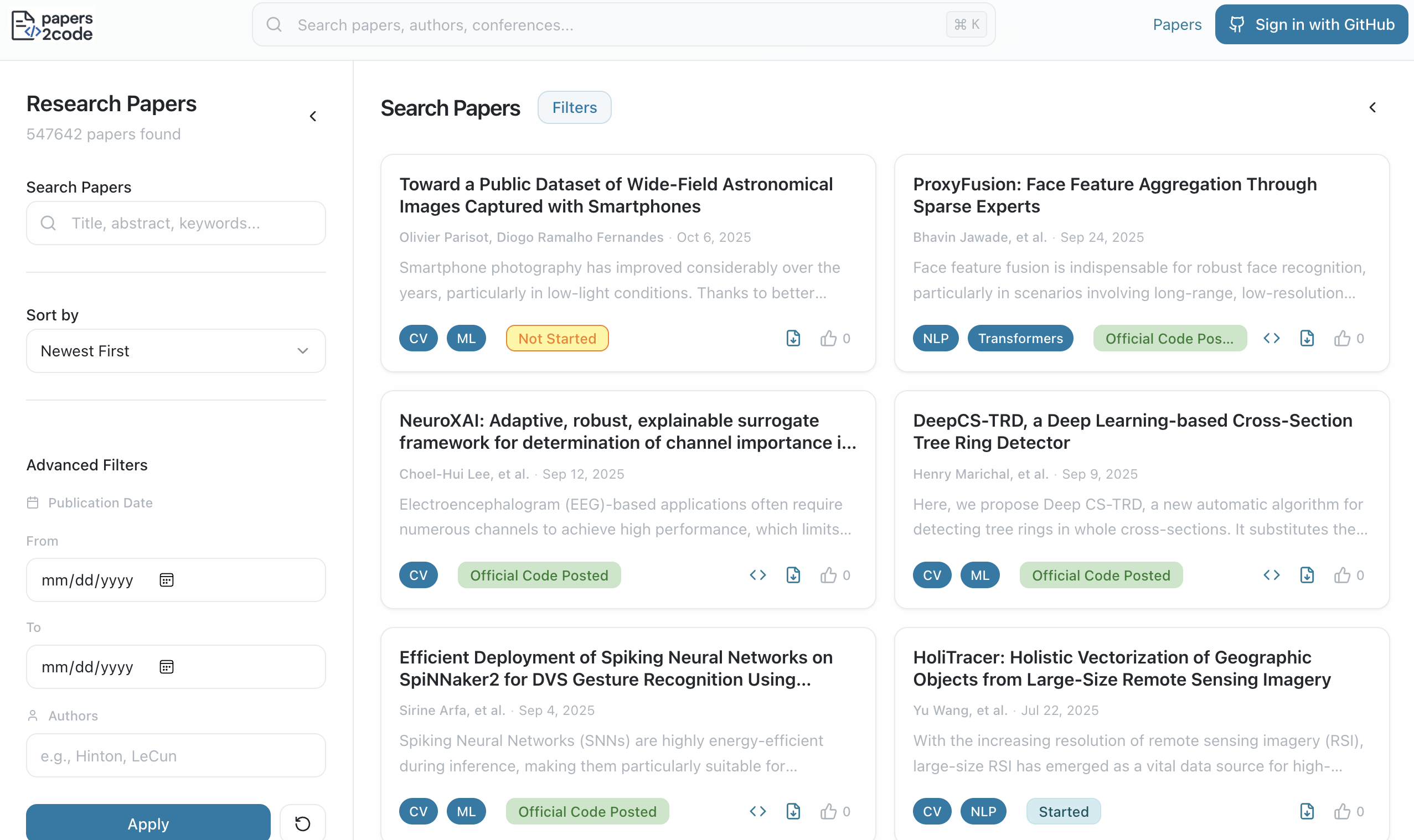Open the Papers nav link
Image resolution: width=1414 pixels, height=840 pixels.
click(x=1176, y=25)
